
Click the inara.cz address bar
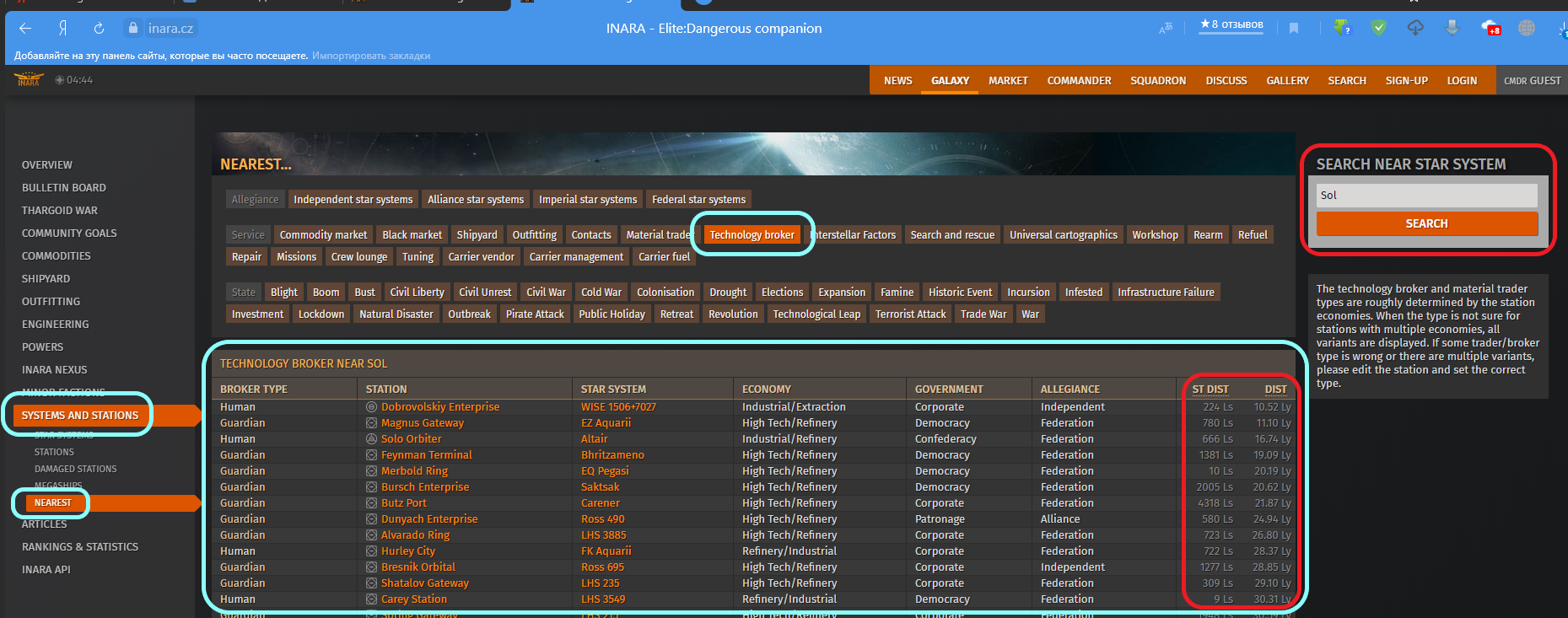tap(170, 29)
